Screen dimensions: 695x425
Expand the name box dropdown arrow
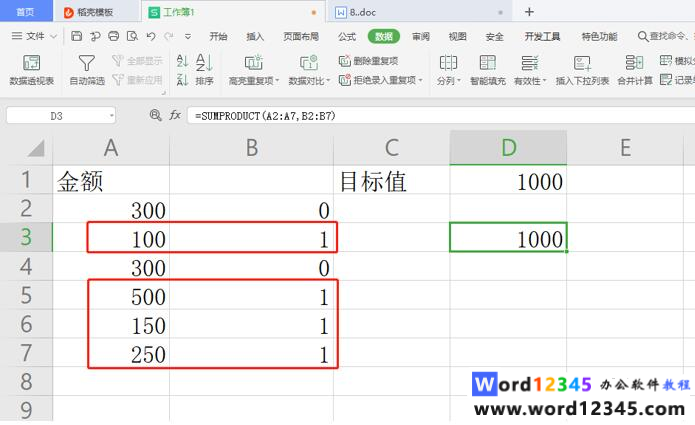click(x=111, y=116)
